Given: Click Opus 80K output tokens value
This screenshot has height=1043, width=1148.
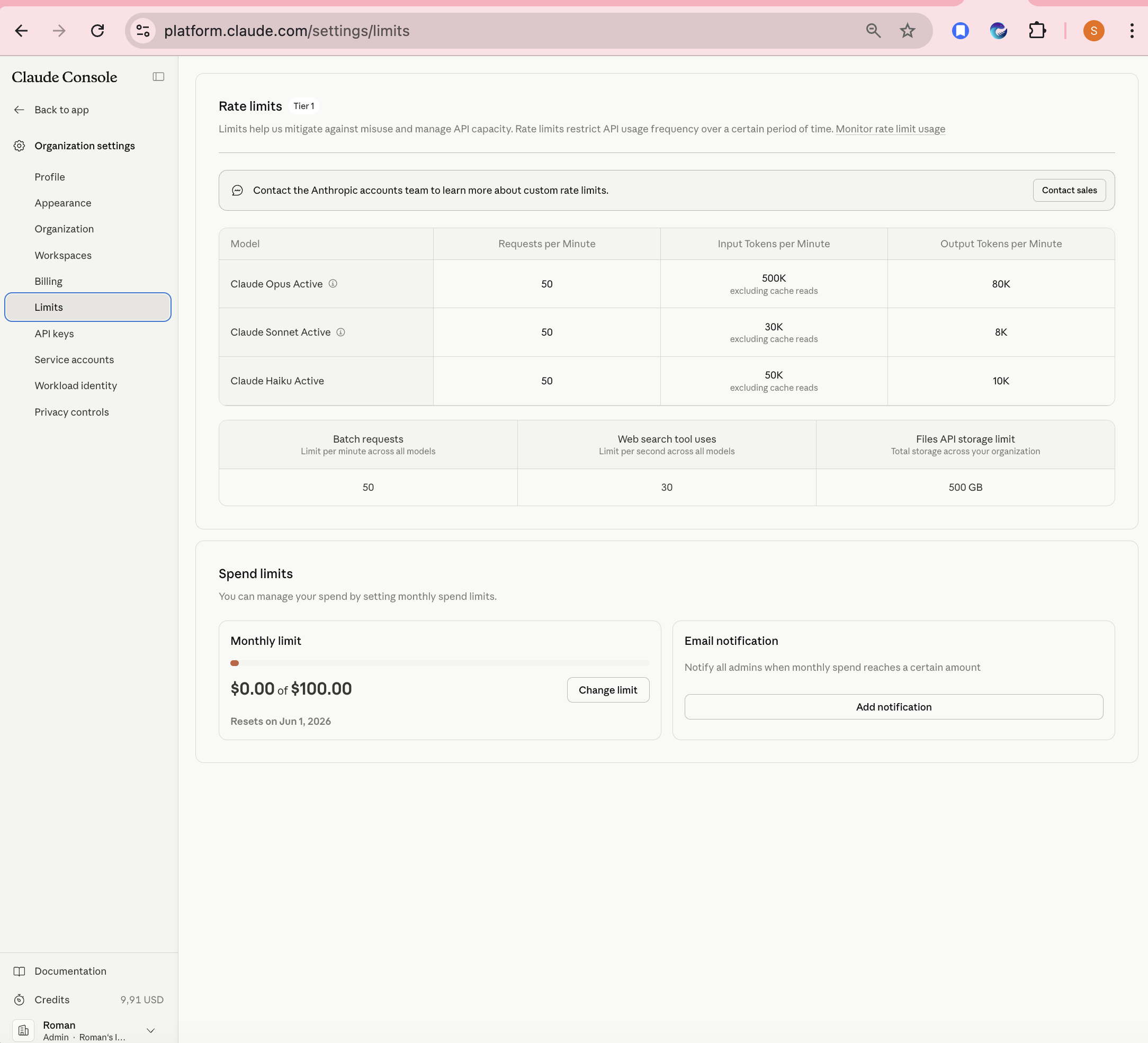Looking at the screenshot, I should click(x=1000, y=284).
